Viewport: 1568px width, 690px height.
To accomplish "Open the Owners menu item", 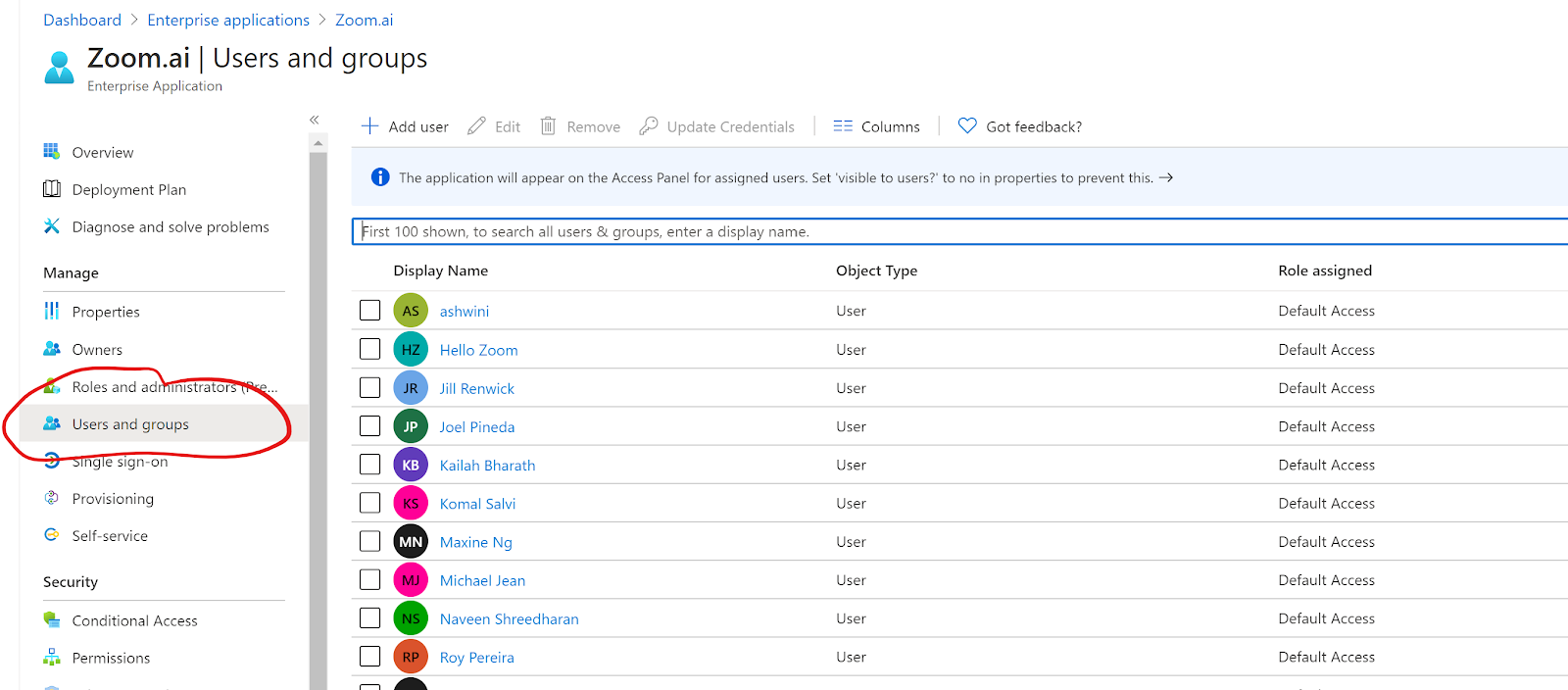I will (97, 349).
